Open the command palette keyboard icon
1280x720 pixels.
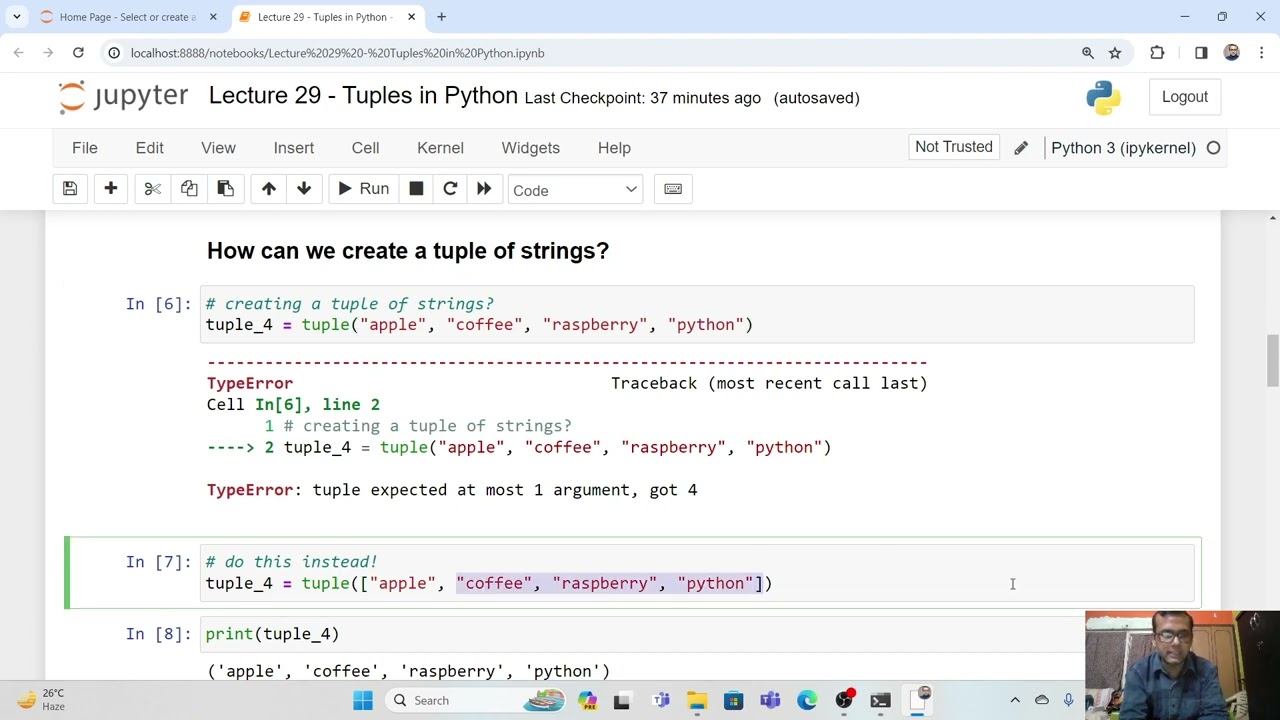coord(673,189)
